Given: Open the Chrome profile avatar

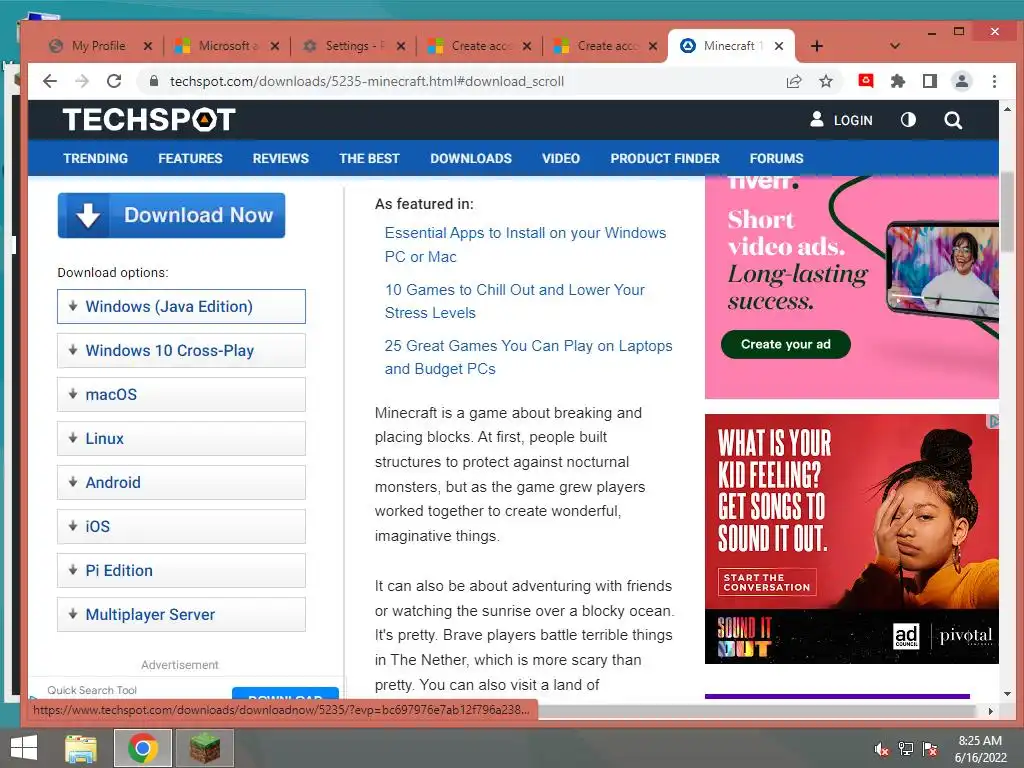Looking at the screenshot, I should (962, 81).
